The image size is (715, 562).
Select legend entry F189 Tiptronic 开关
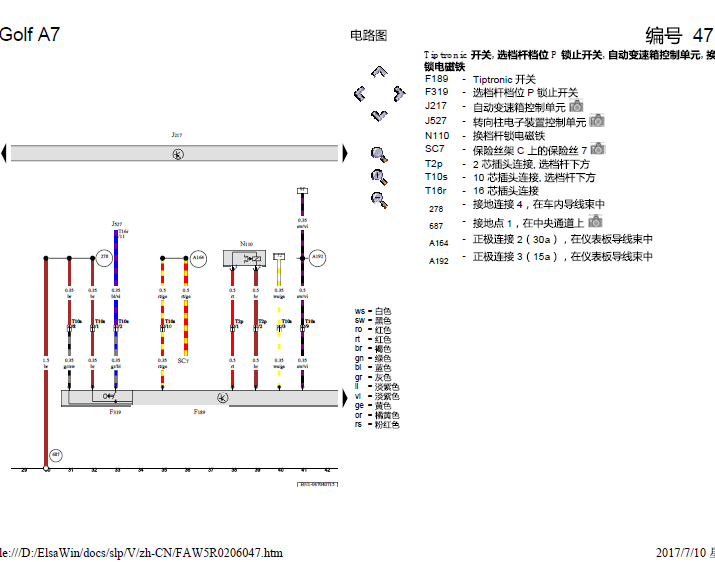(x=480, y=79)
